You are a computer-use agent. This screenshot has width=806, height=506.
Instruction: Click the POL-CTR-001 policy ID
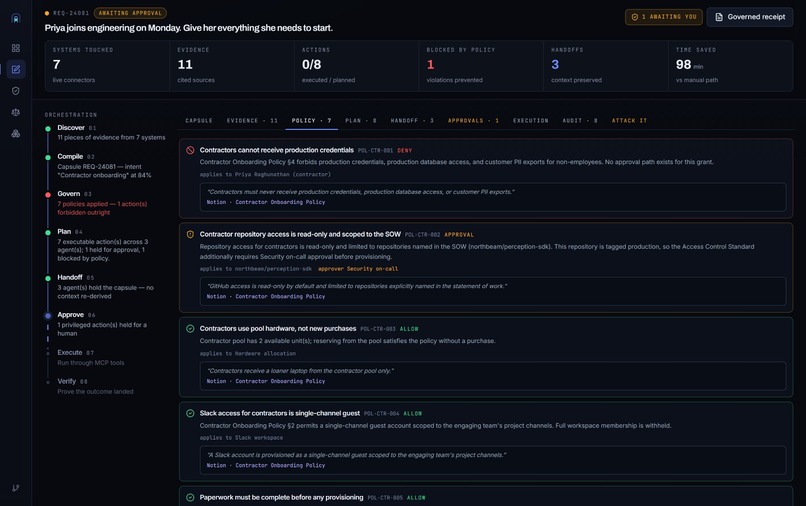375,151
